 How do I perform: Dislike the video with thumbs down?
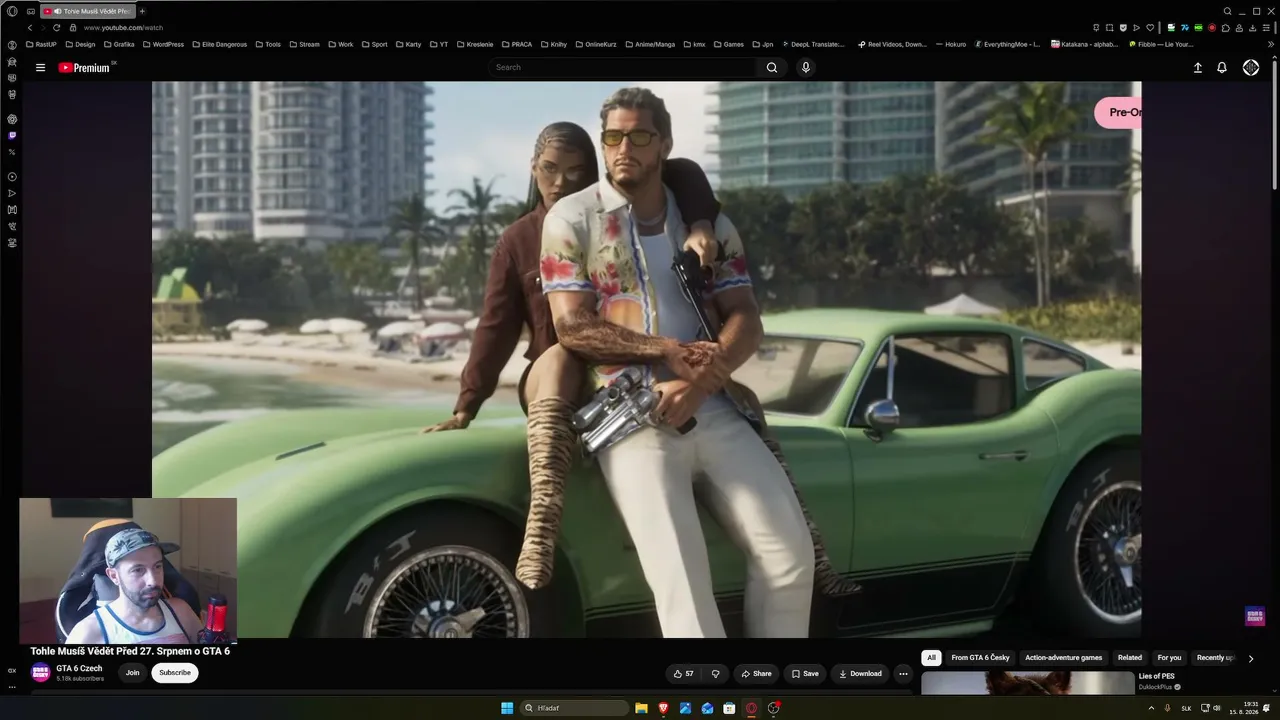pyautogui.click(x=715, y=674)
